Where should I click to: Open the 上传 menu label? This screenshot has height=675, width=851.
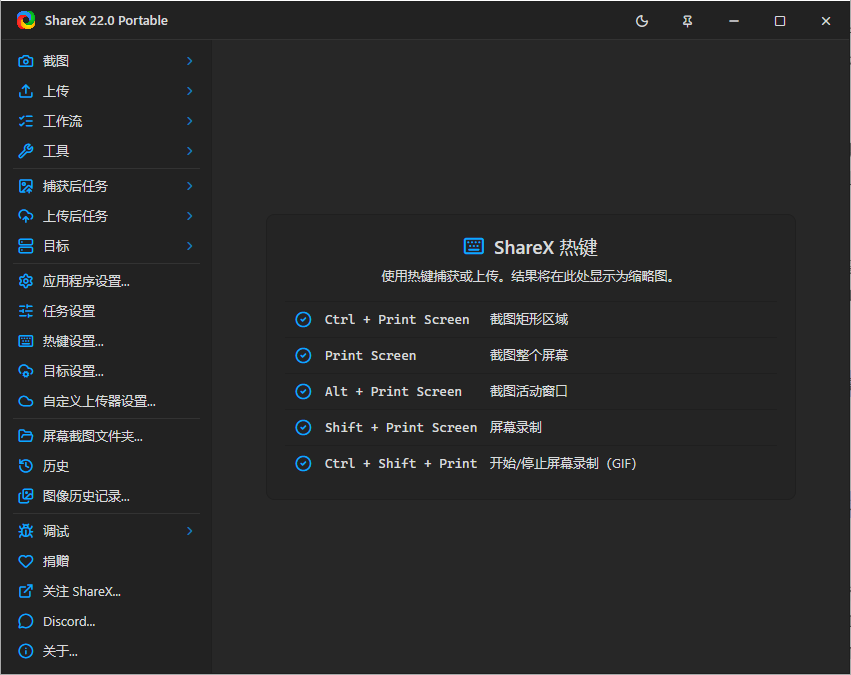[56, 91]
